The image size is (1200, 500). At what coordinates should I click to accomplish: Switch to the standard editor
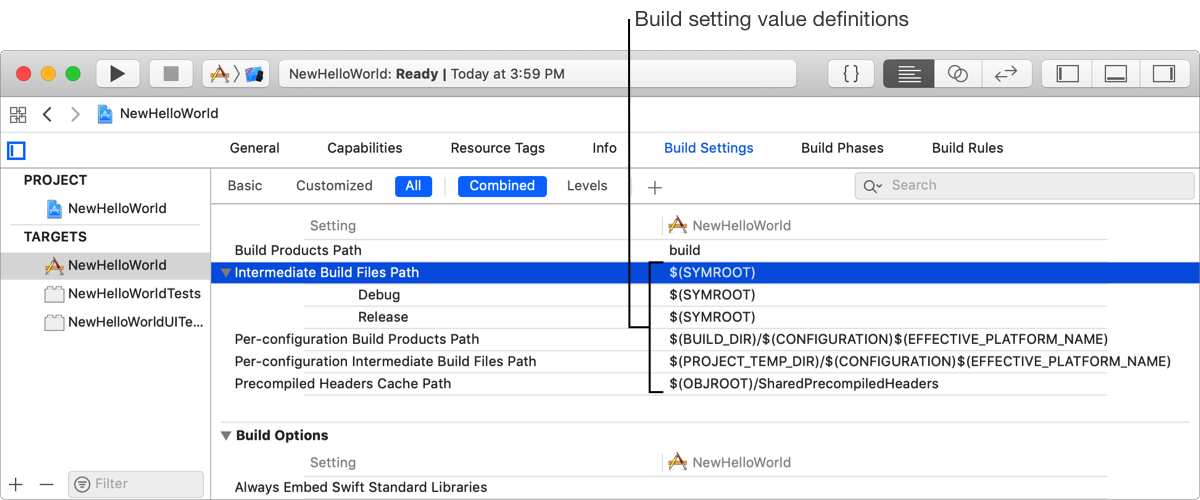909,73
